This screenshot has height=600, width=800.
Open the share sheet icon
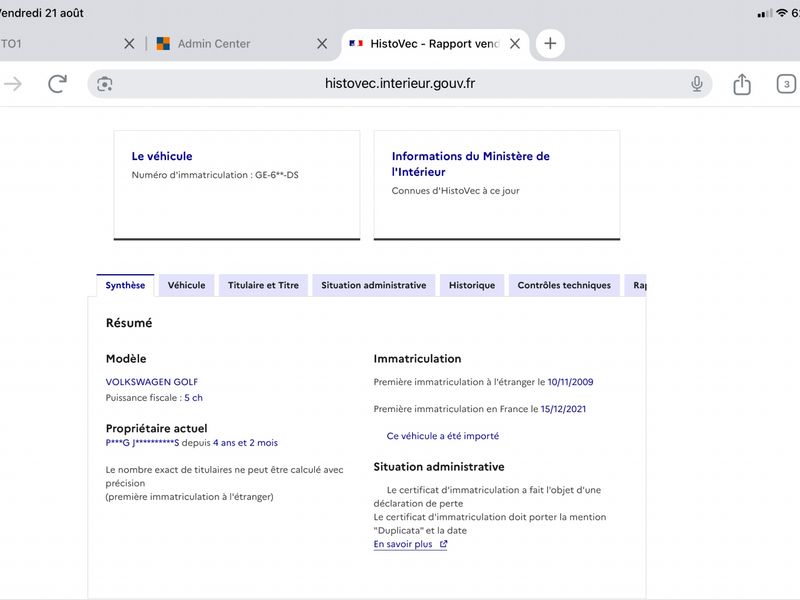tap(742, 84)
